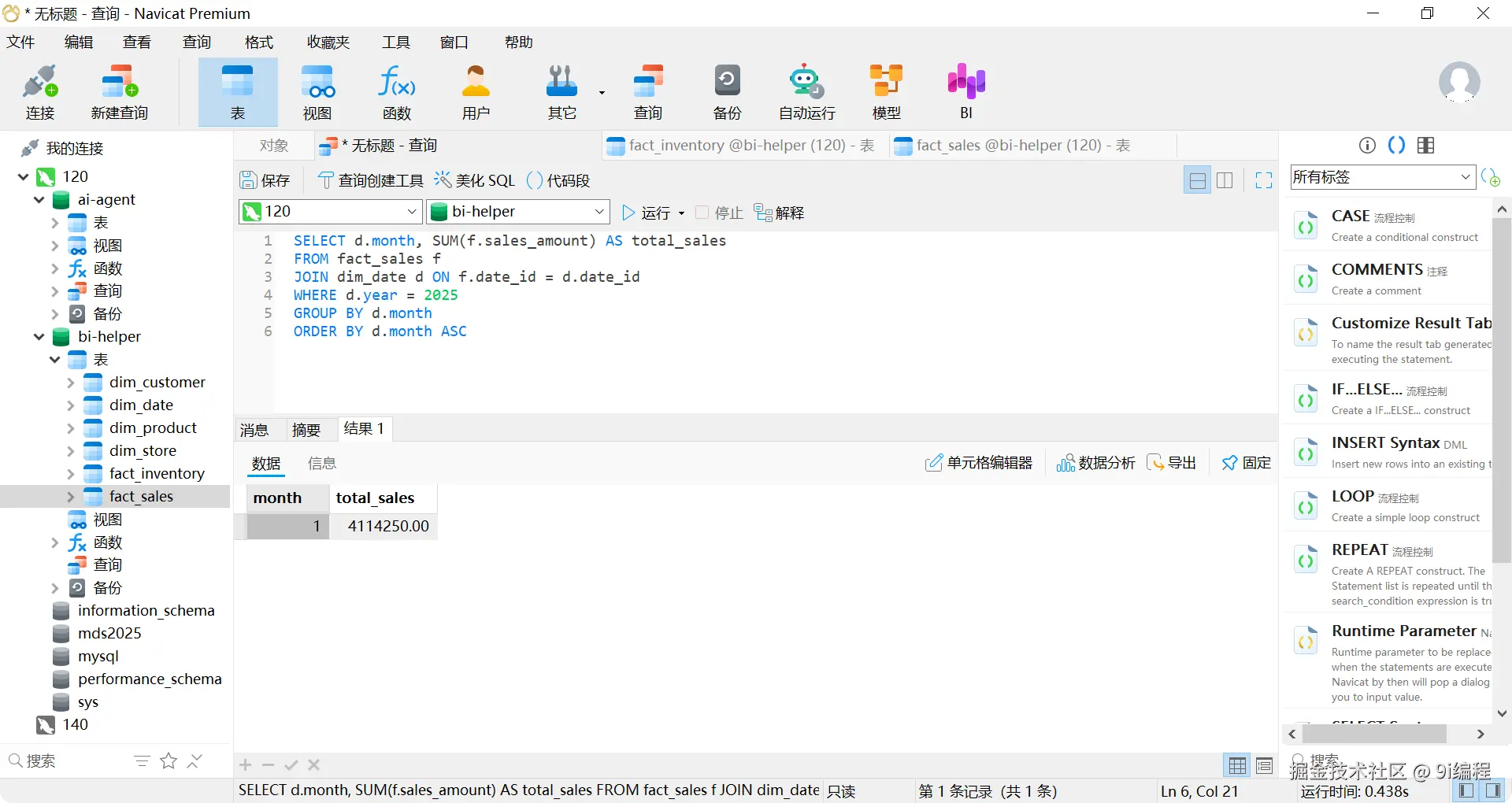1512x803 pixels.
Task: Click the add record plus button
Action: click(246, 764)
